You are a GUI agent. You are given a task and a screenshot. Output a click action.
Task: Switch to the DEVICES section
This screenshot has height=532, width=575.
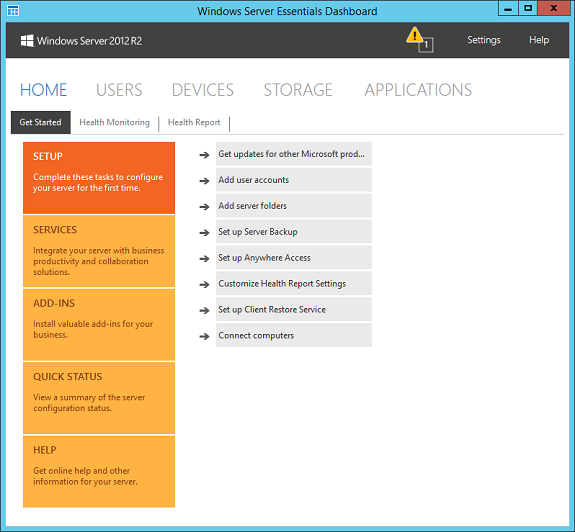(x=203, y=90)
